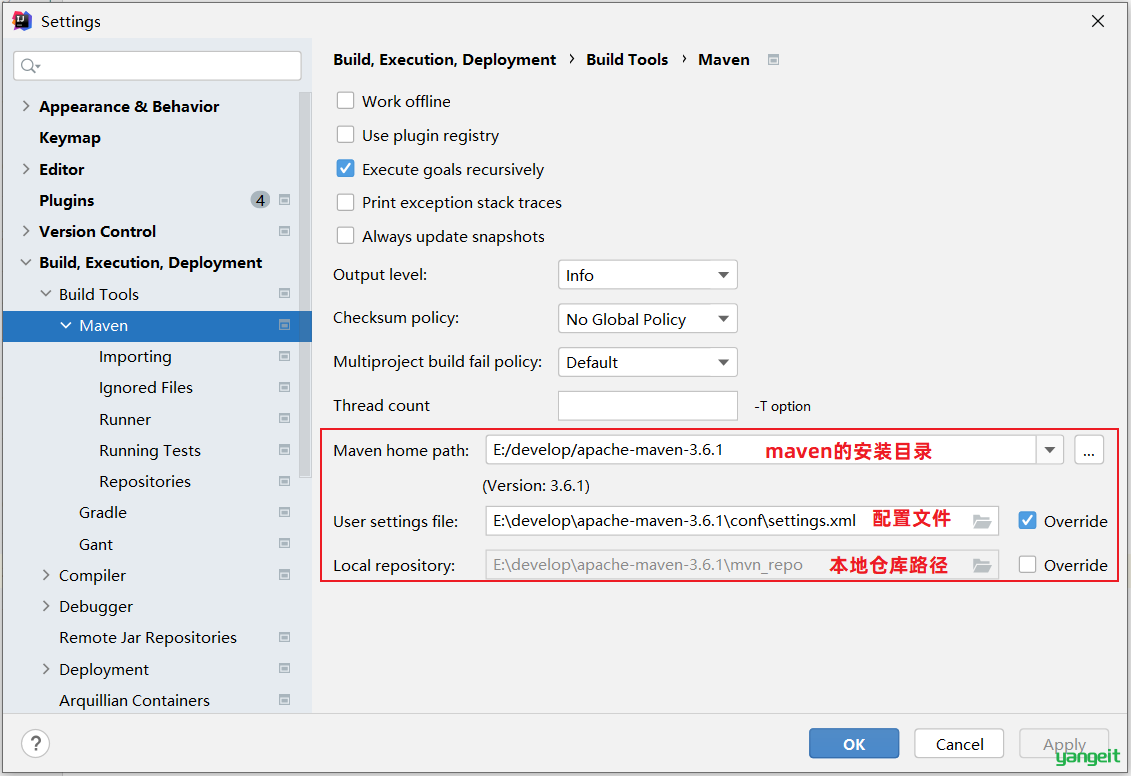Open folder browser for User settings file
Viewport: 1131px width, 776px height.
[x=982, y=521]
